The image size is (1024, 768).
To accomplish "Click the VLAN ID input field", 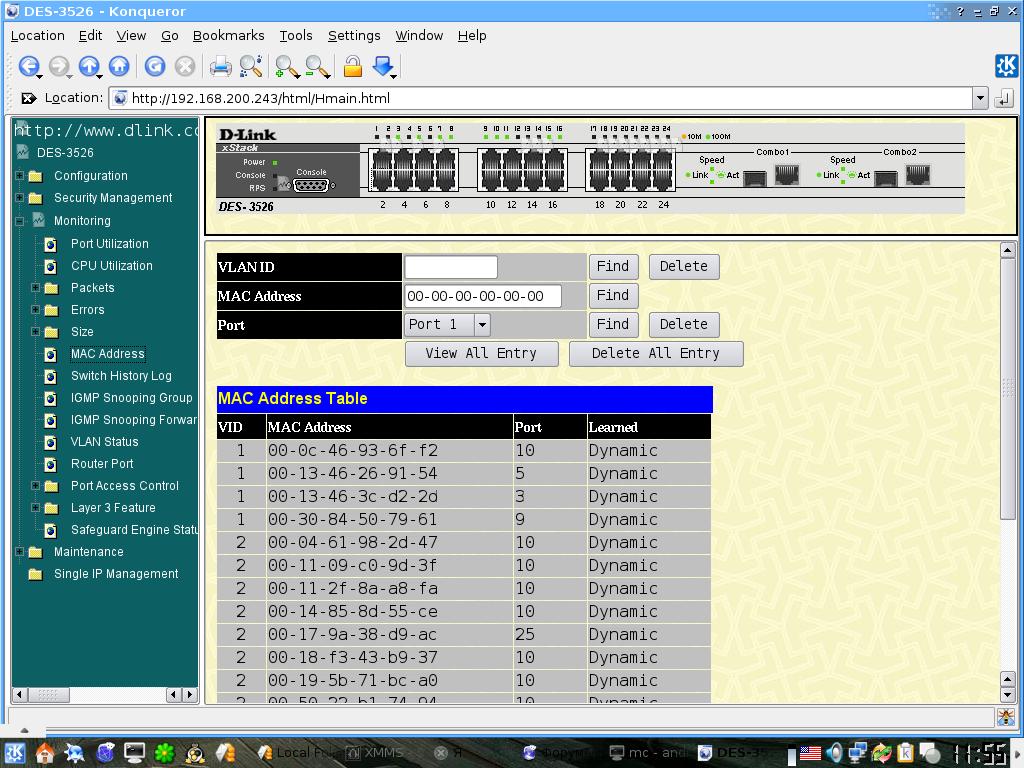I will click(450, 267).
